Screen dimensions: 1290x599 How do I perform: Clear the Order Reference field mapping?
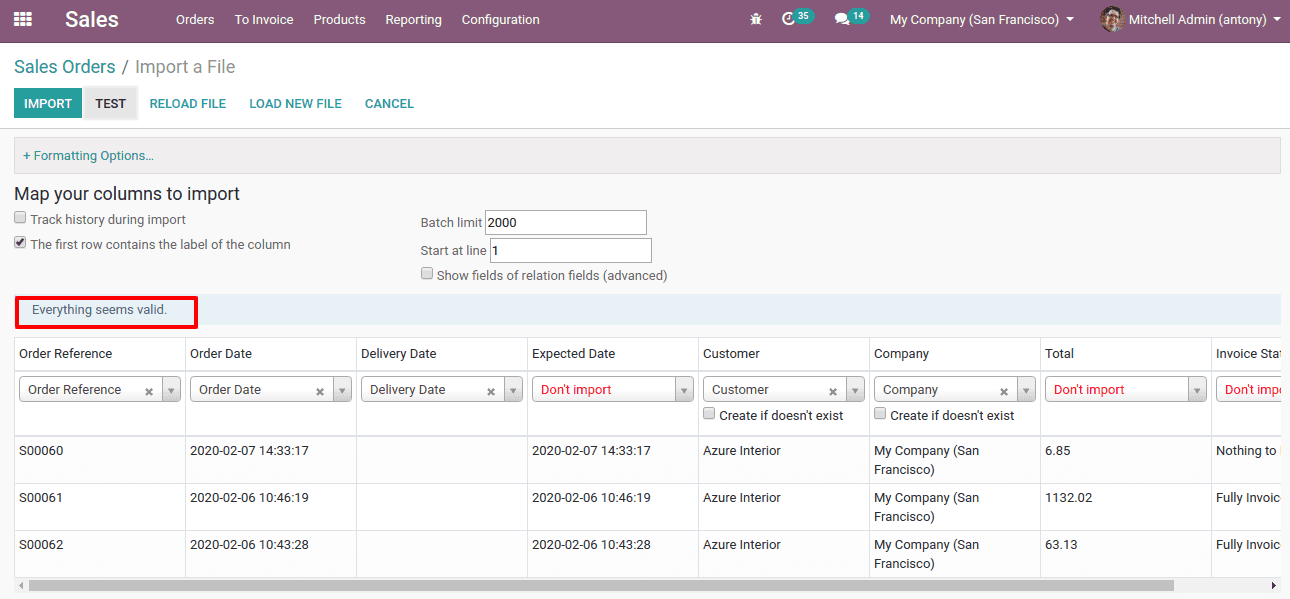[149, 392]
